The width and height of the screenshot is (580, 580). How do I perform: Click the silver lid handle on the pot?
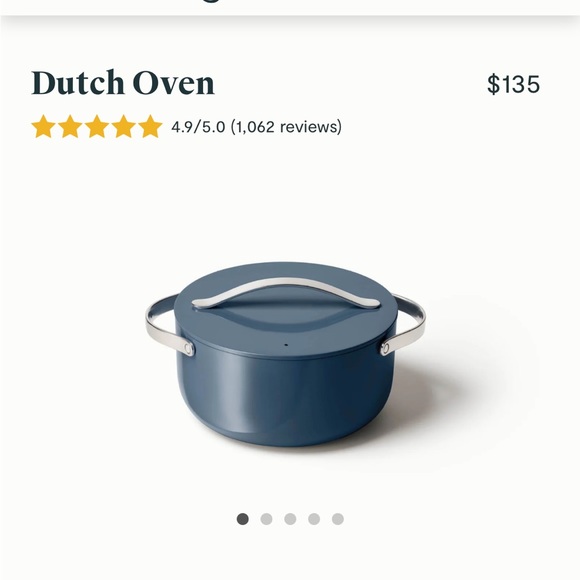[x=286, y=293]
